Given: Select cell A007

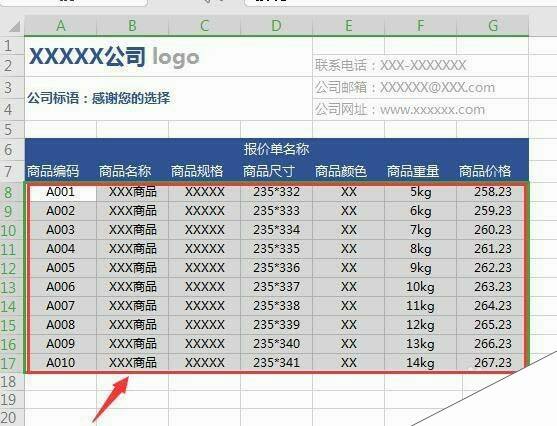Looking at the screenshot, I should [61, 306].
